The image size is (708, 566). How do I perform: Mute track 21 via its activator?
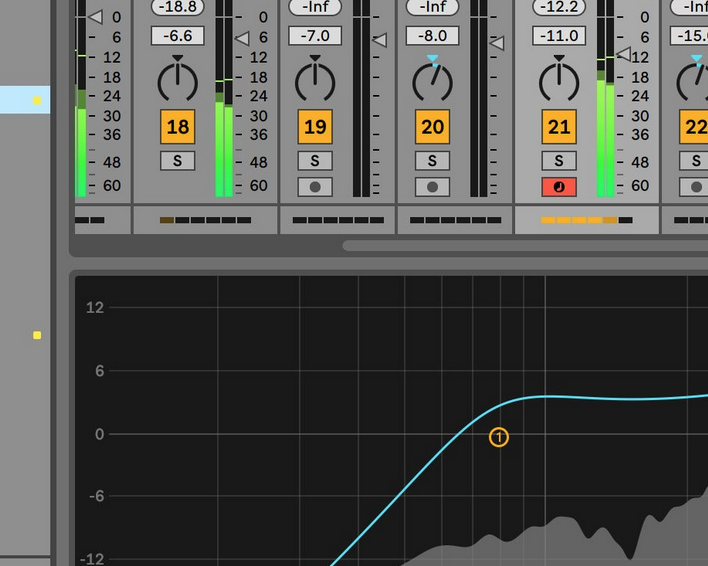(559, 127)
